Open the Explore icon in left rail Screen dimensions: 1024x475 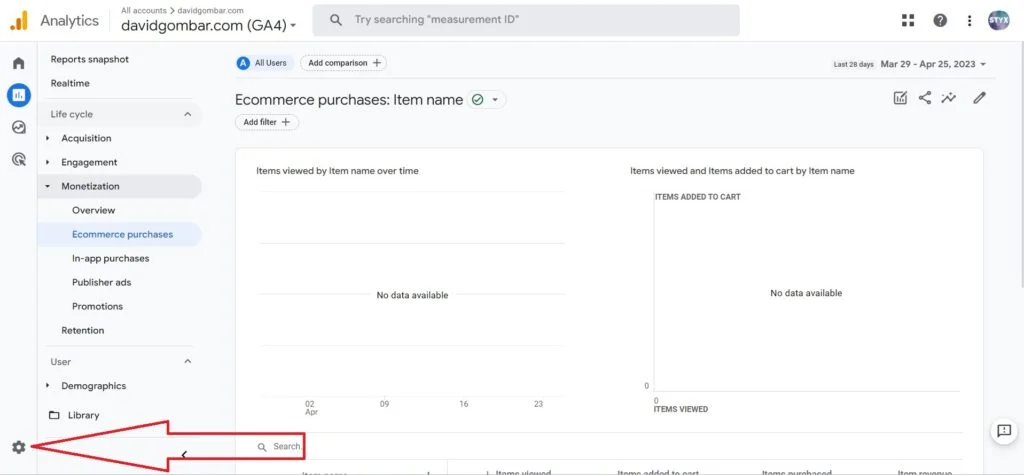click(x=19, y=127)
